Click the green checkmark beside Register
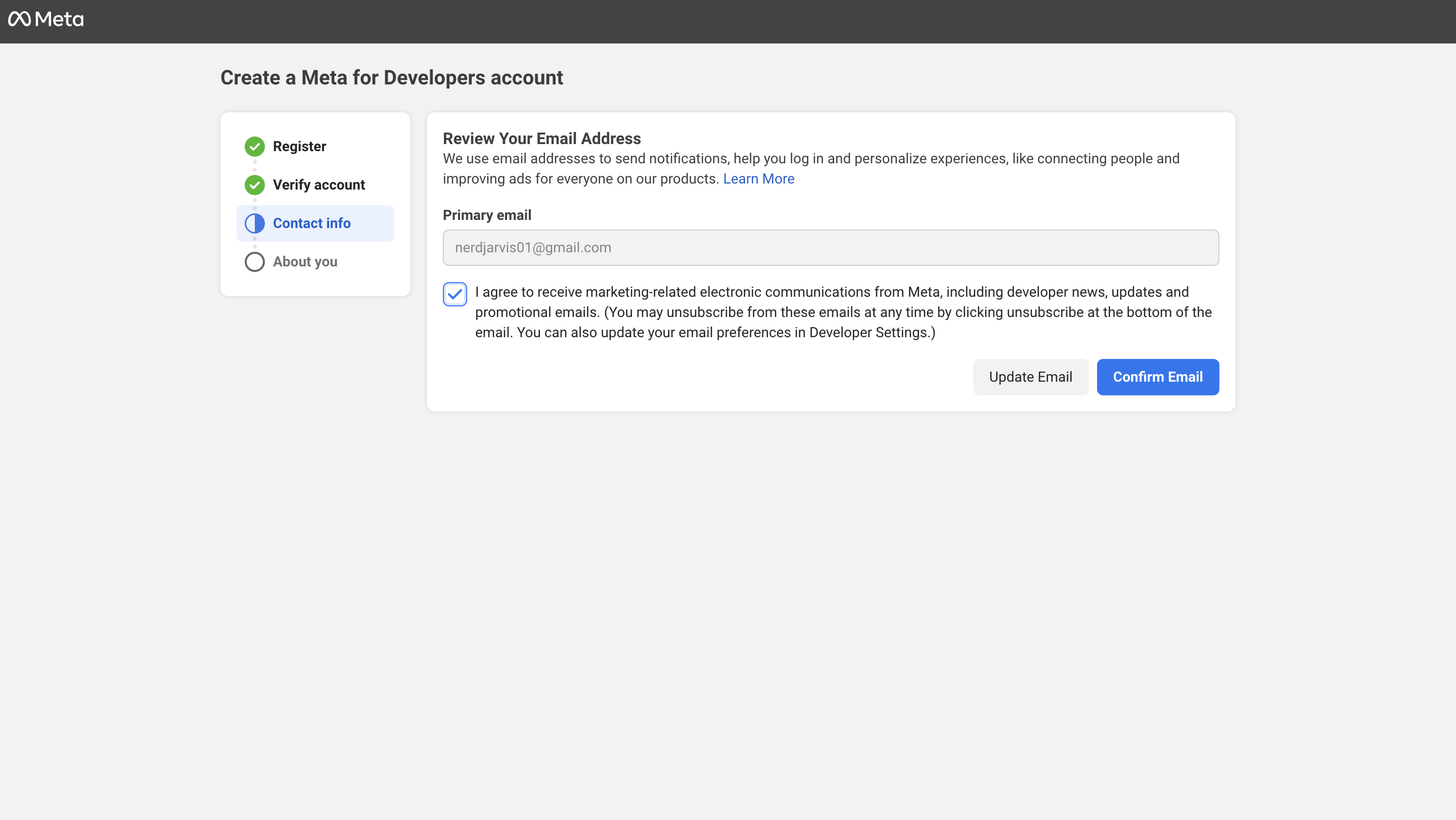This screenshot has height=820, width=1456. coord(254,147)
